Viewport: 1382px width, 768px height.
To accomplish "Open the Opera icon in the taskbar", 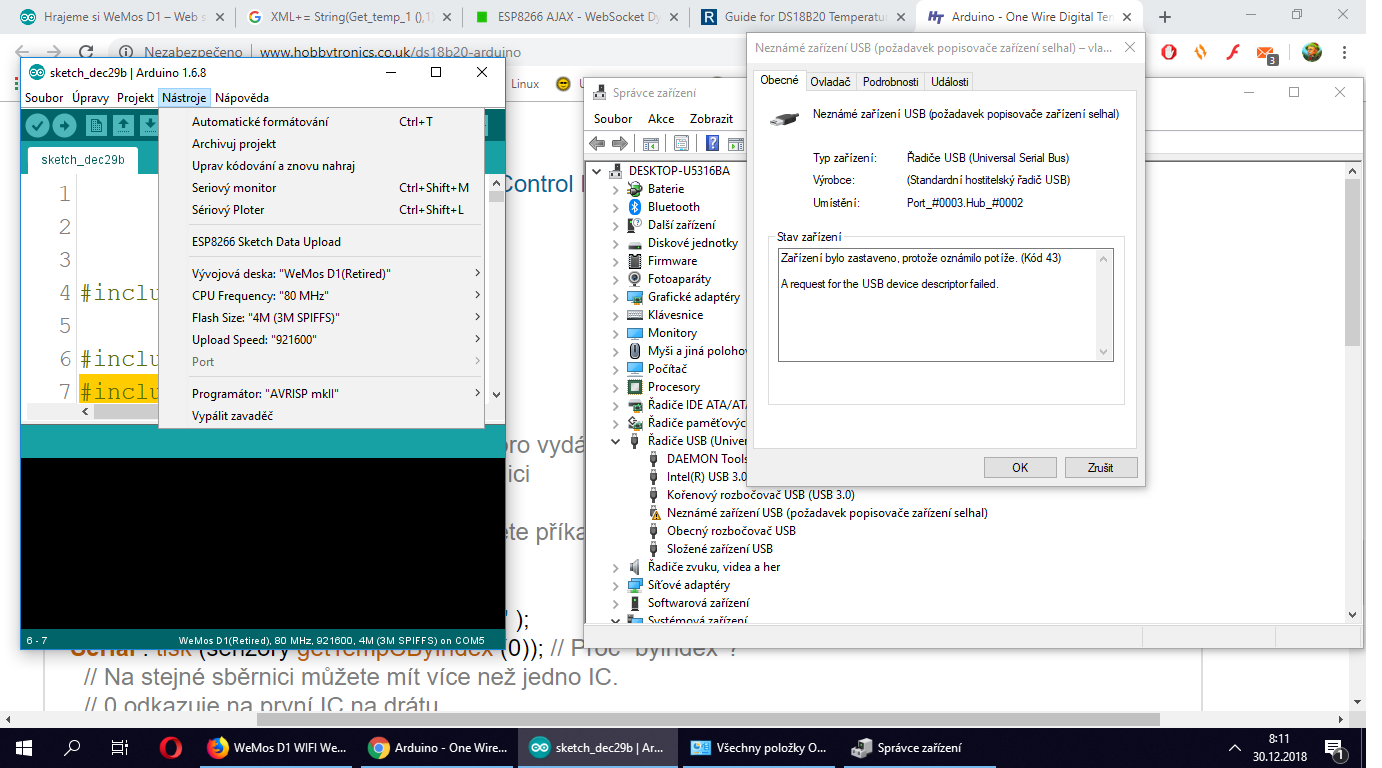I will point(170,747).
